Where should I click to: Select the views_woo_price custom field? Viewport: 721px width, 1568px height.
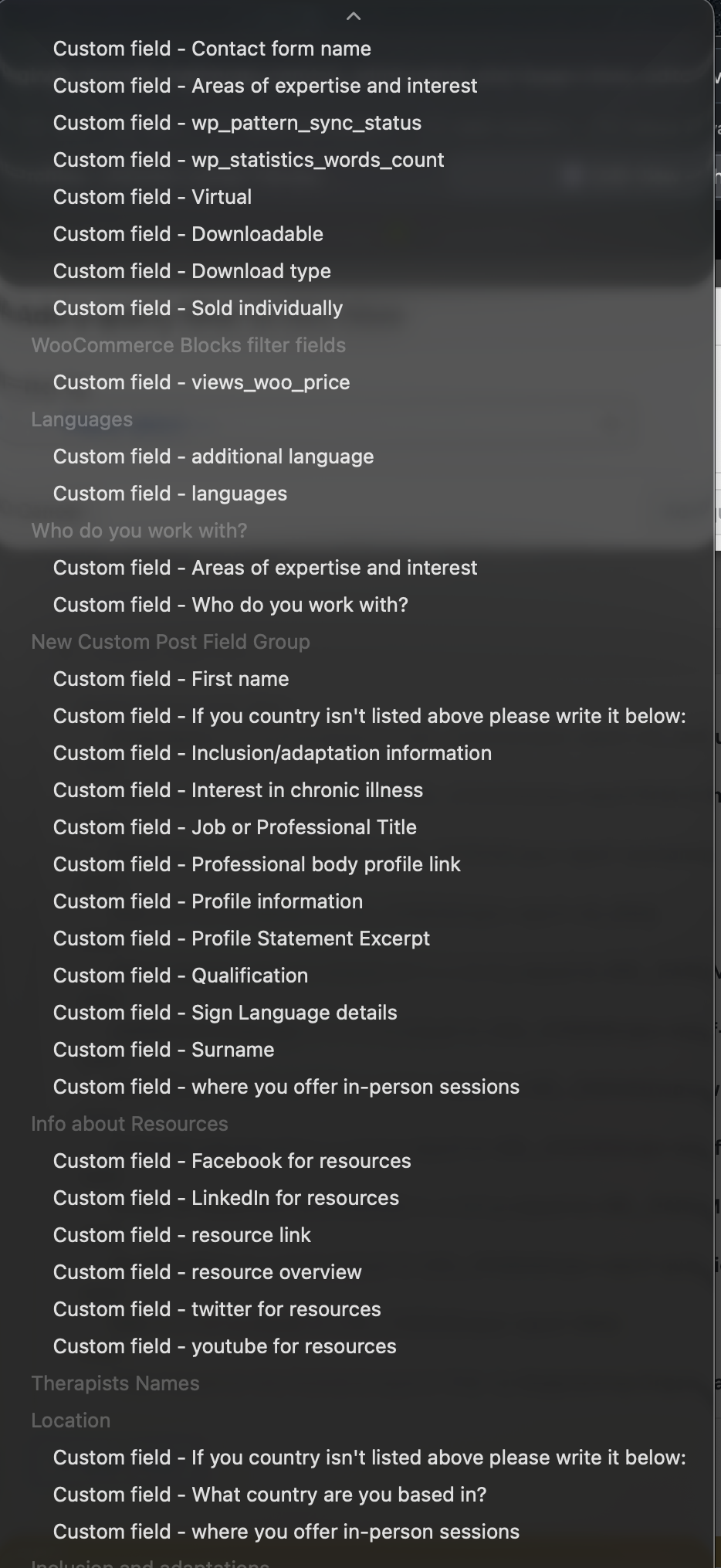coord(201,382)
